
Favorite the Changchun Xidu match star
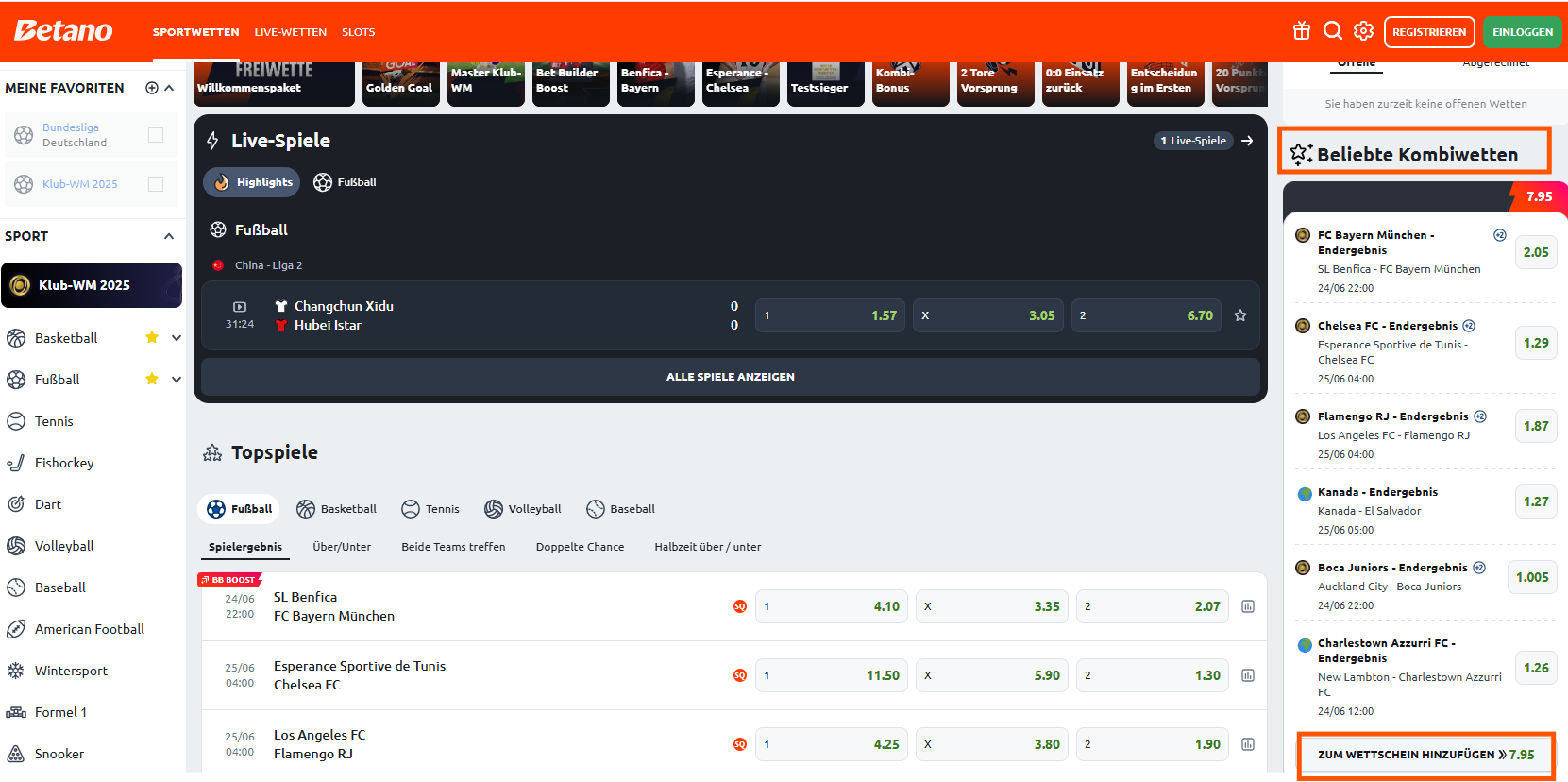(x=1240, y=315)
